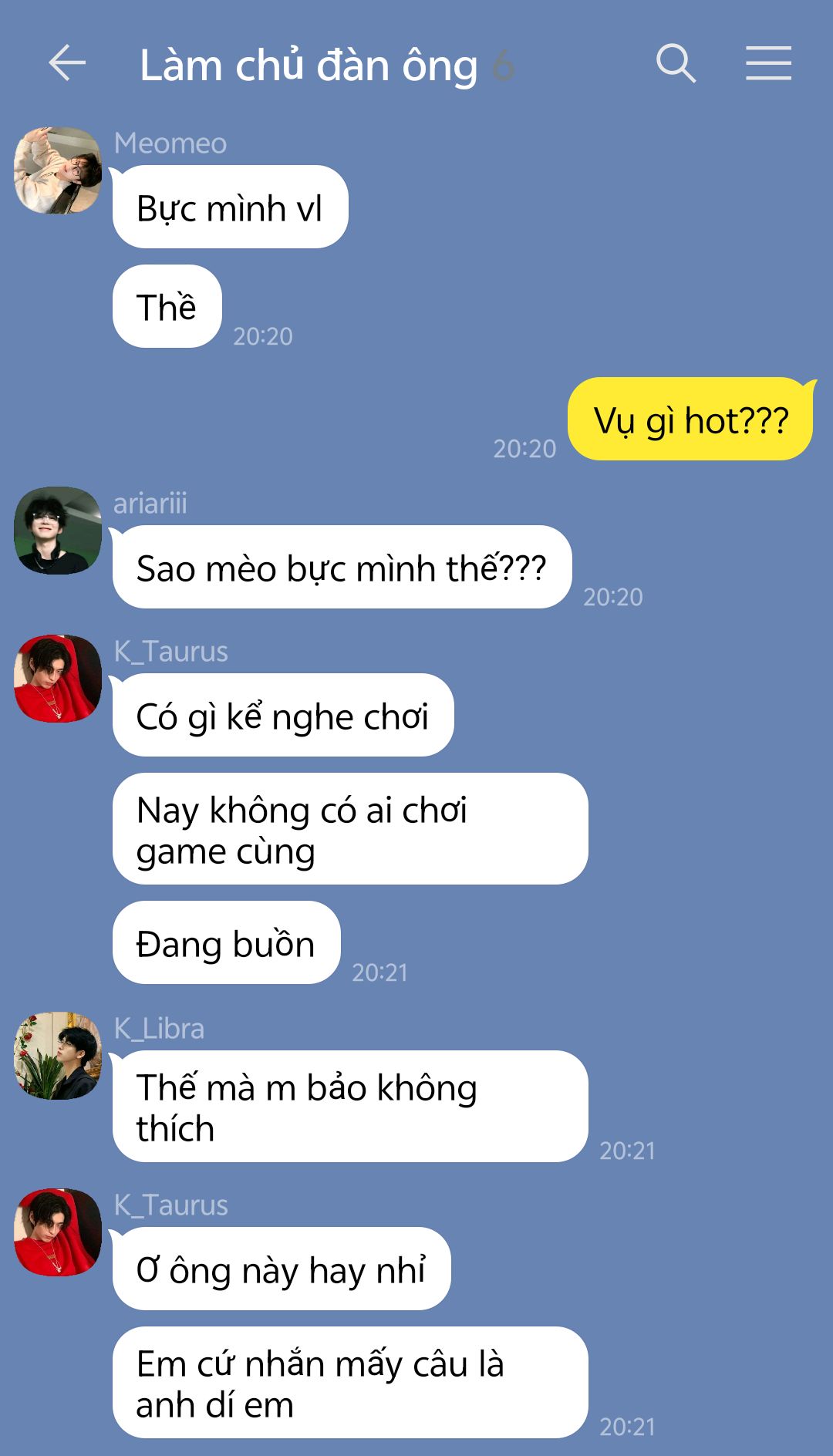Screen dimensions: 833x1456
Task: Tap "Nay không có ai chơi game cùng" message
Action: [350, 829]
